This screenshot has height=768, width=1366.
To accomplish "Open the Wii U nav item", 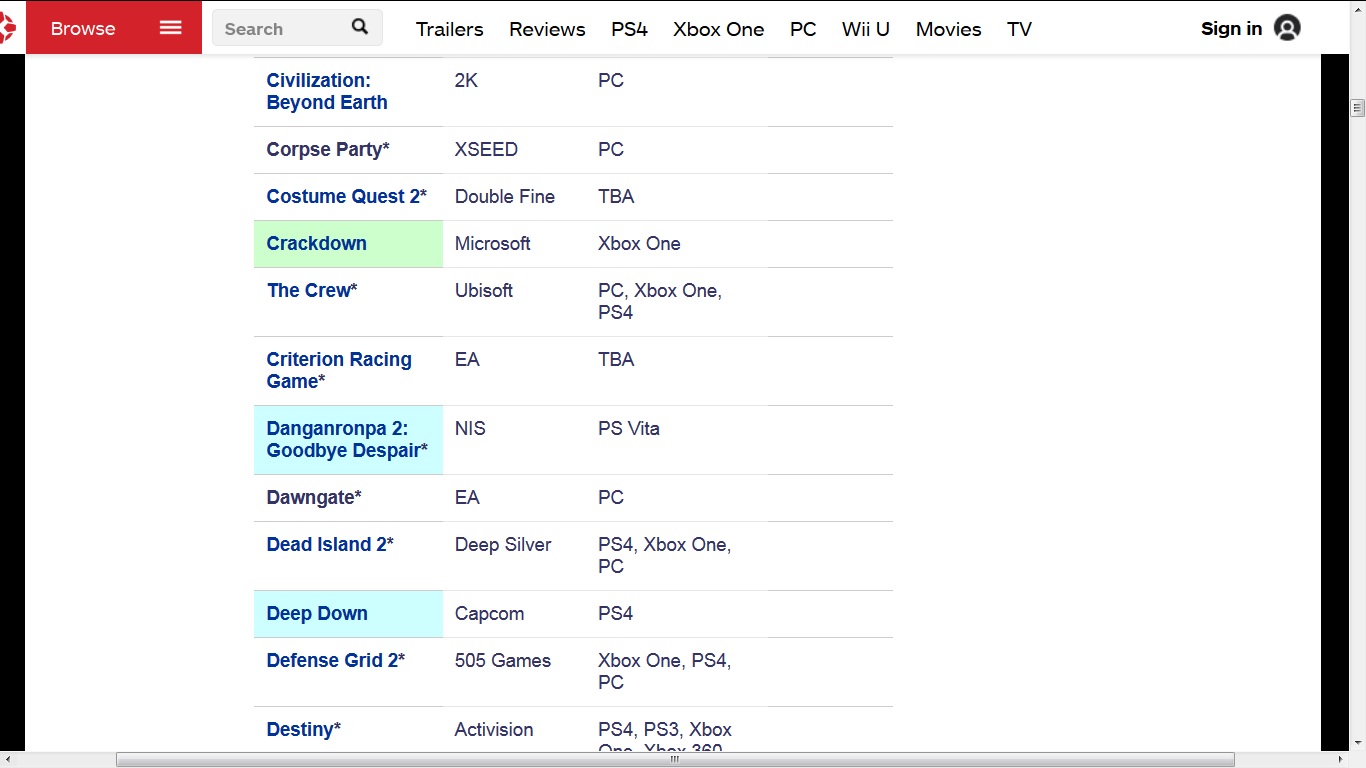I will pyautogui.click(x=866, y=29).
